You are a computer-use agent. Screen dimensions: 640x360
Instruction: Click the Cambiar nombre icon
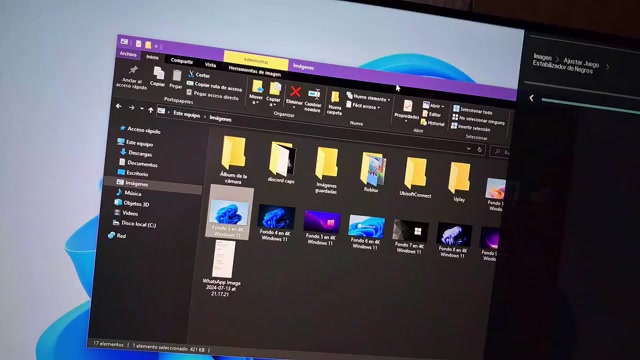tap(313, 94)
